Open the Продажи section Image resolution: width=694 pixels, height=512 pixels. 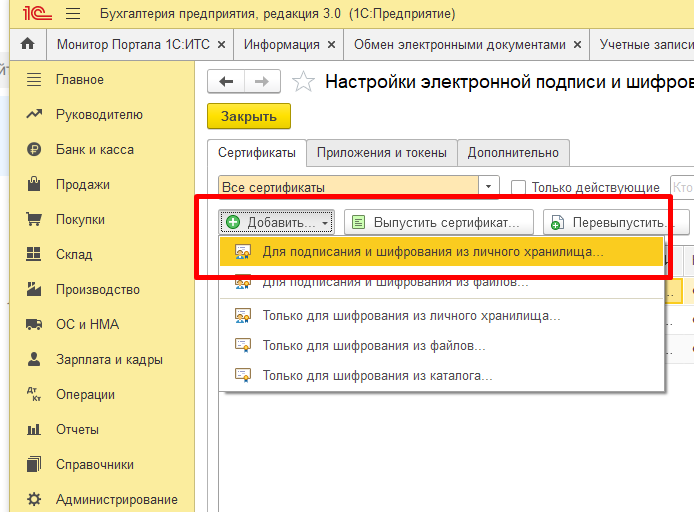[x=83, y=185]
